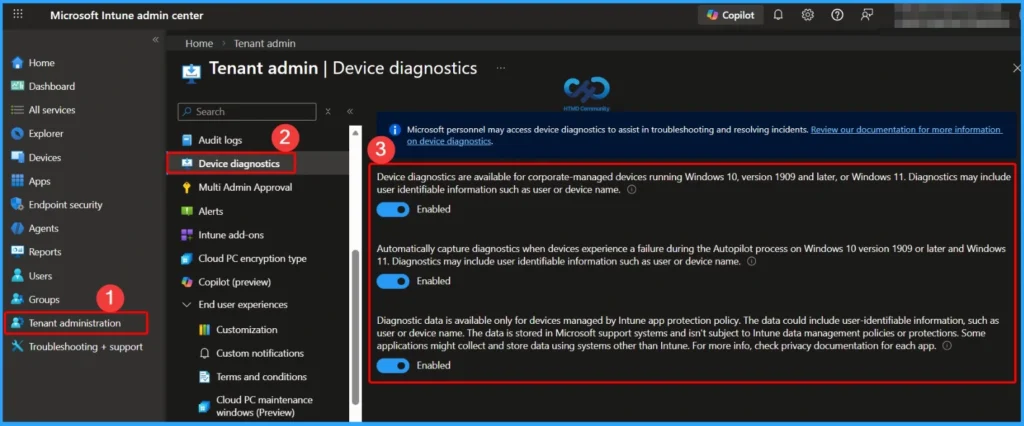Screen dimensions: 1024x426
Task: Click the Agents icon in sidebar
Action: (x=18, y=228)
